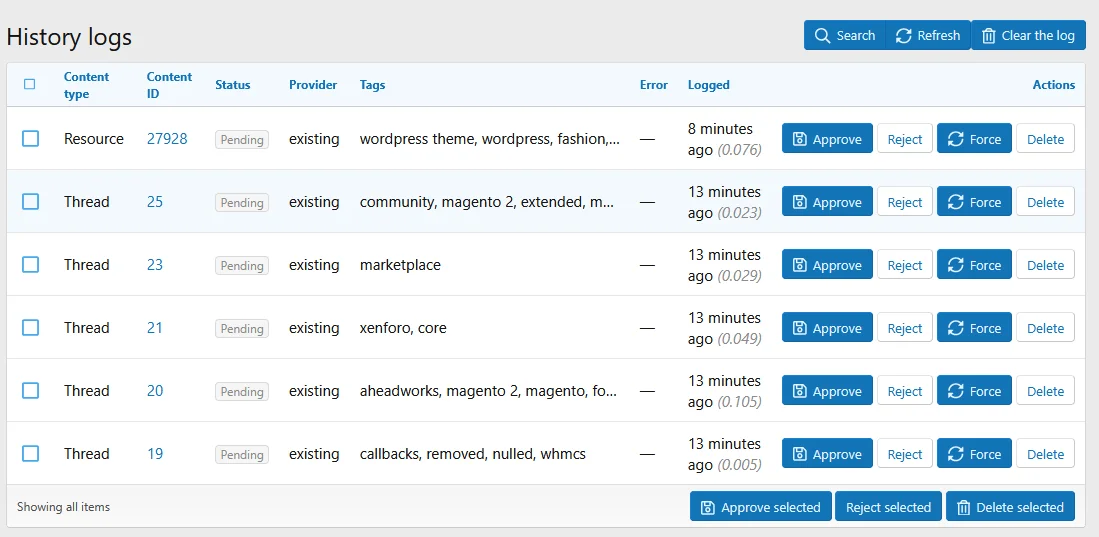Open content ID 27928 link
Screen dimensions: 1099x537
167,139
